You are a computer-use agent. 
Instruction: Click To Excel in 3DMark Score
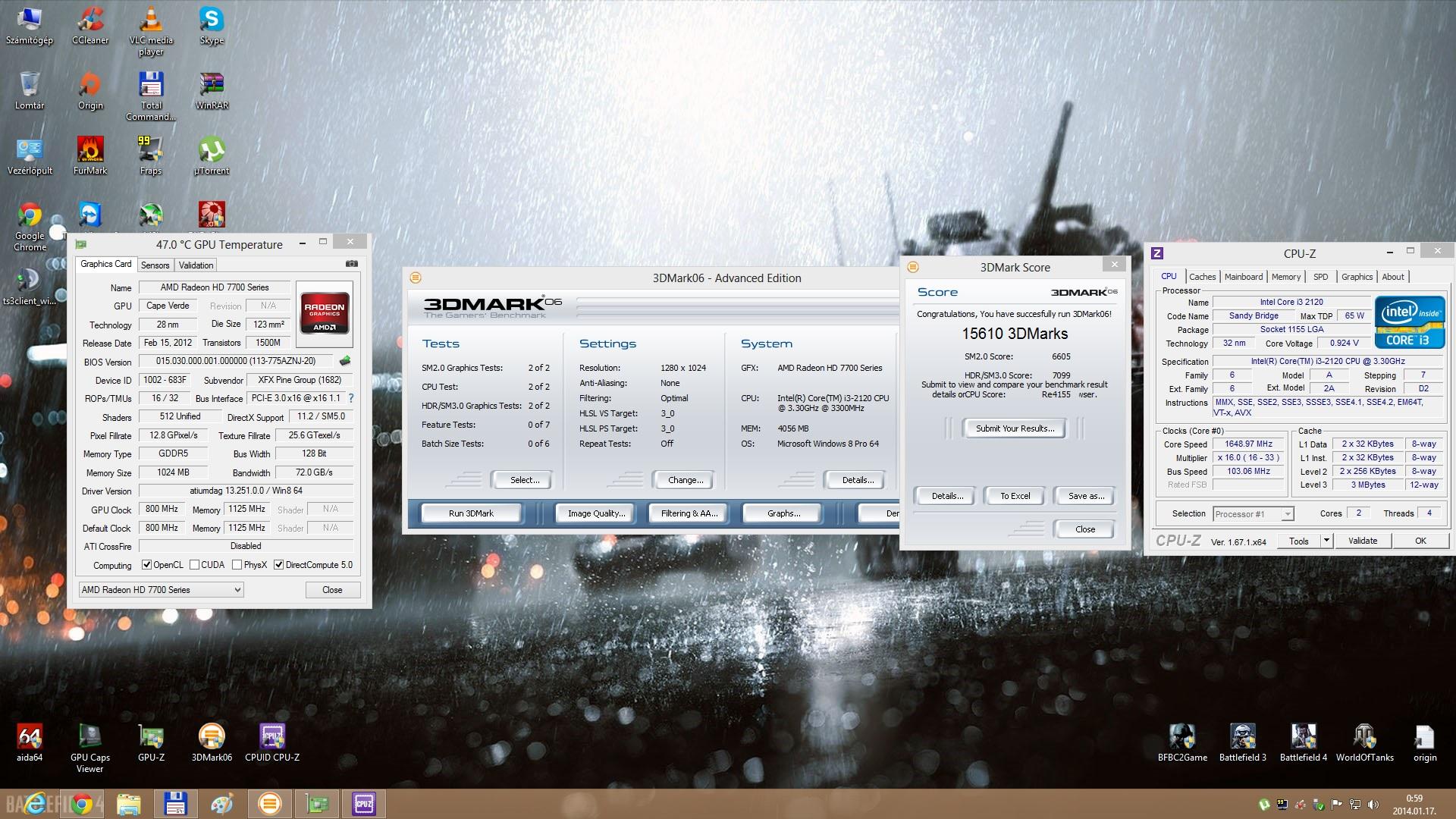tap(1015, 496)
